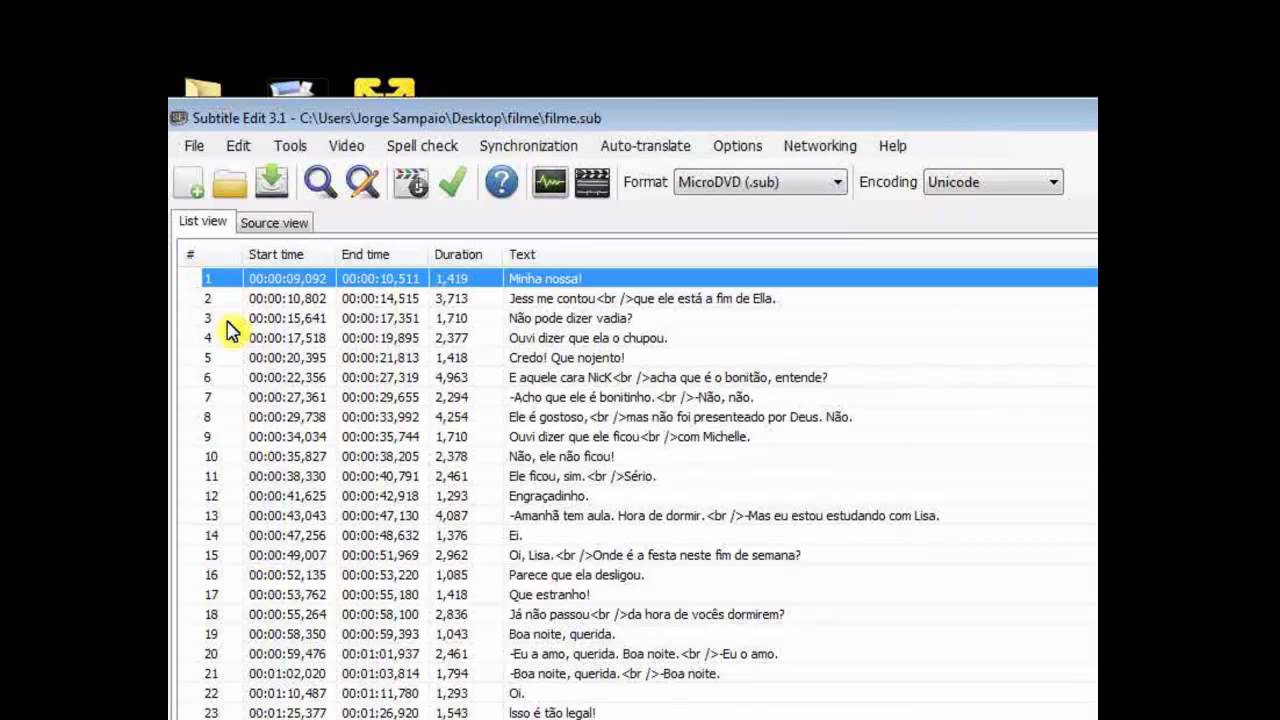Open Find with the magnifier icon
This screenshot has height=720, width=1280.
pyautogui.click(x=320, y=182)
